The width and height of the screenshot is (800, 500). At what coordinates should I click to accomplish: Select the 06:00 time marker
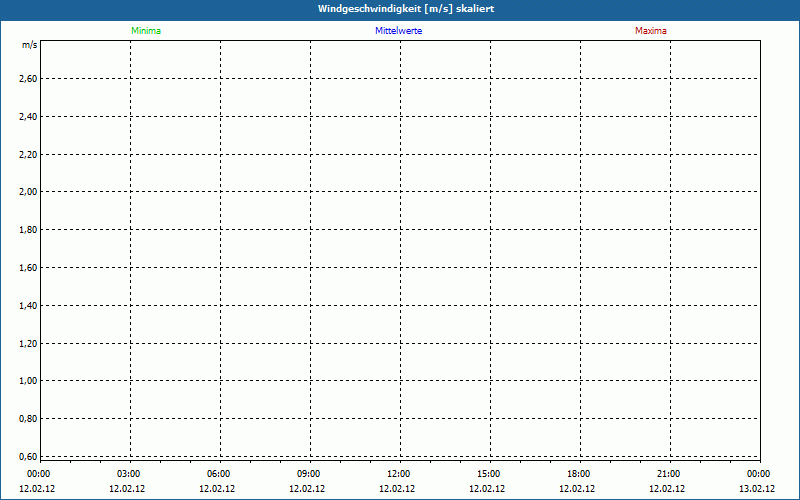coord(219,474)
